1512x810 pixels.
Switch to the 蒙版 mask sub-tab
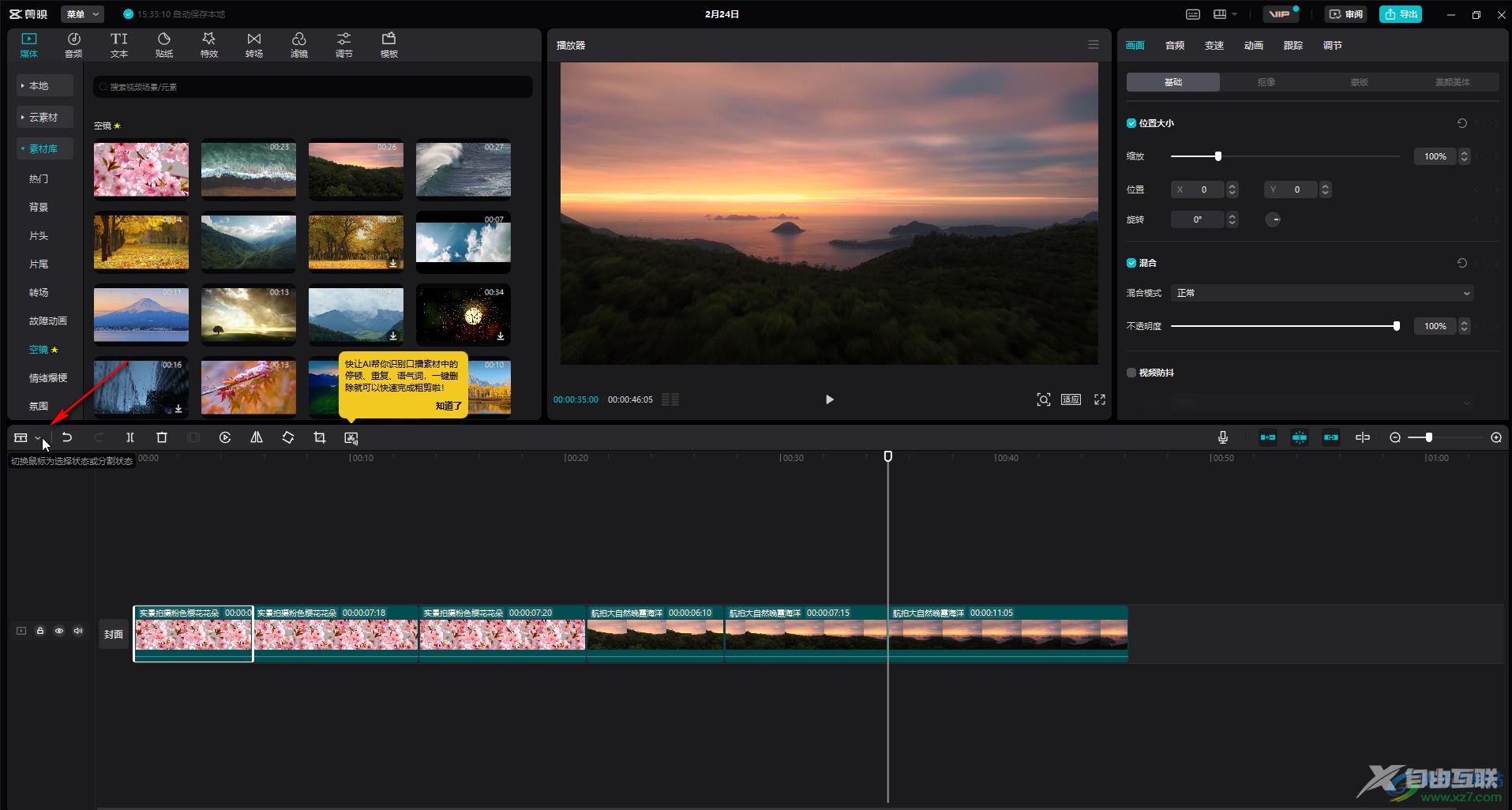(1360, 82)
